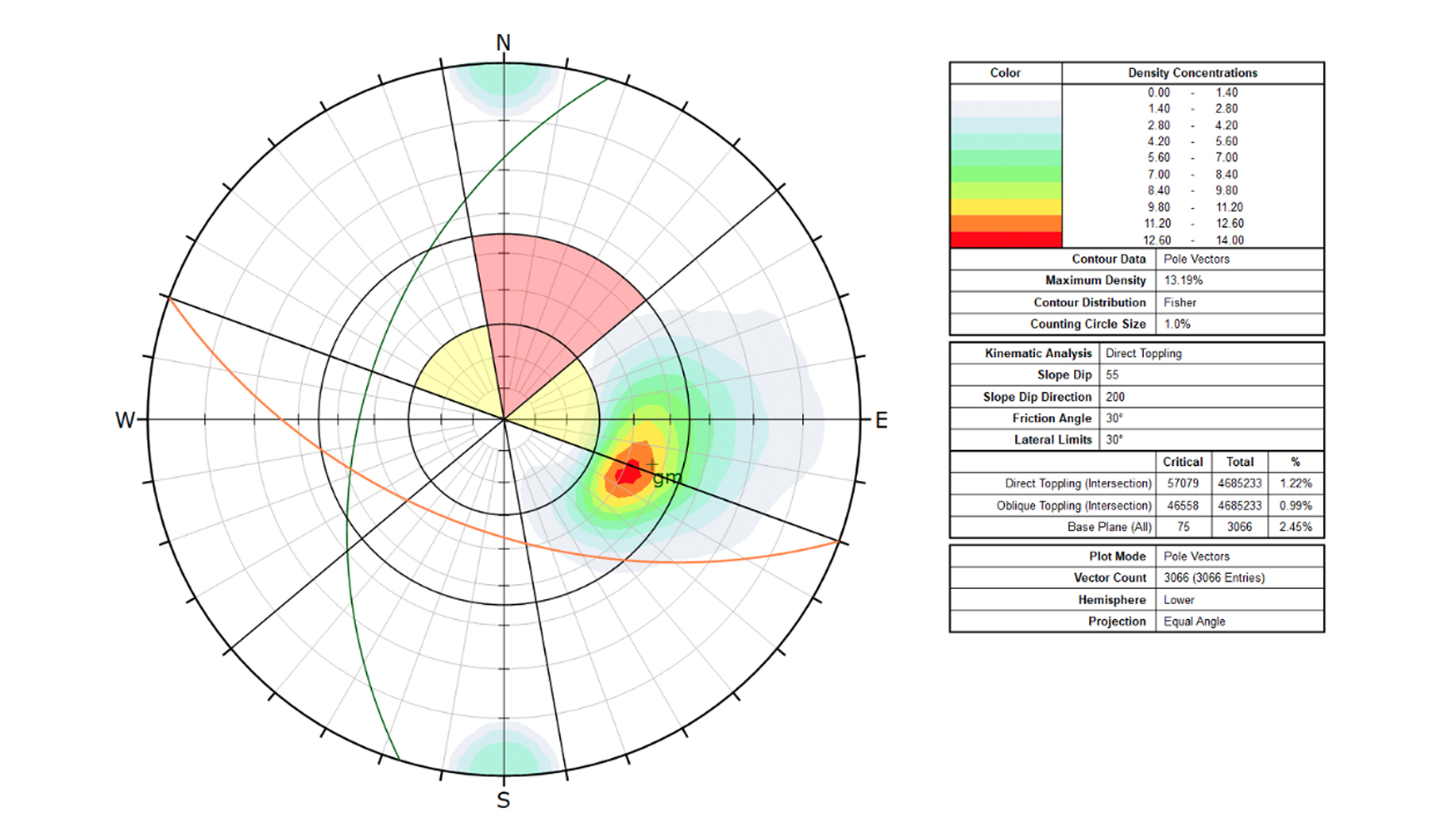Viewport: 1456px width, 832px height.
Task: Click the Lateral Limits value 30°
Action: click(1114, 440)
